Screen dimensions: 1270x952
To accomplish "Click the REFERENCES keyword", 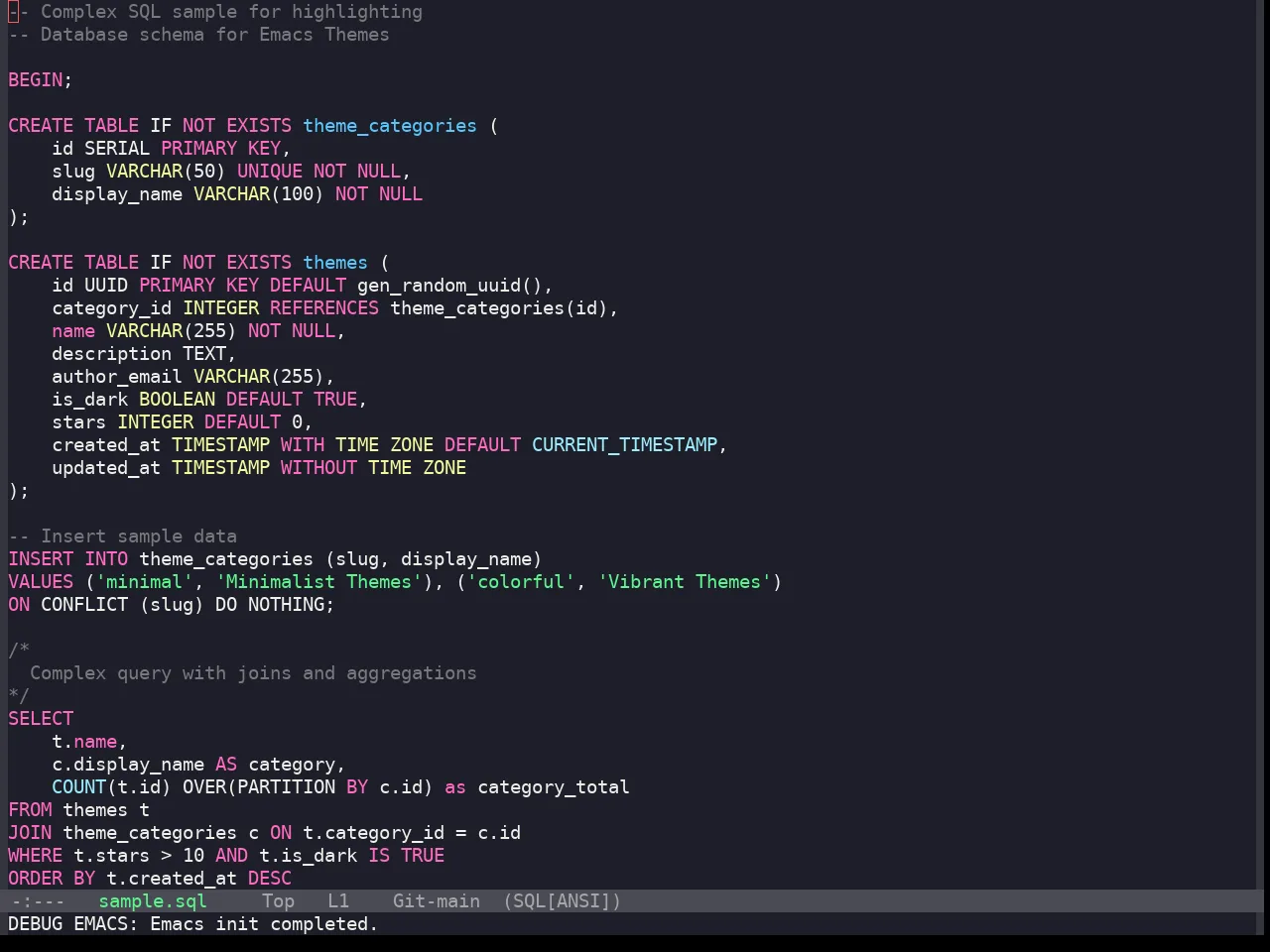I will tap(324, 308).
